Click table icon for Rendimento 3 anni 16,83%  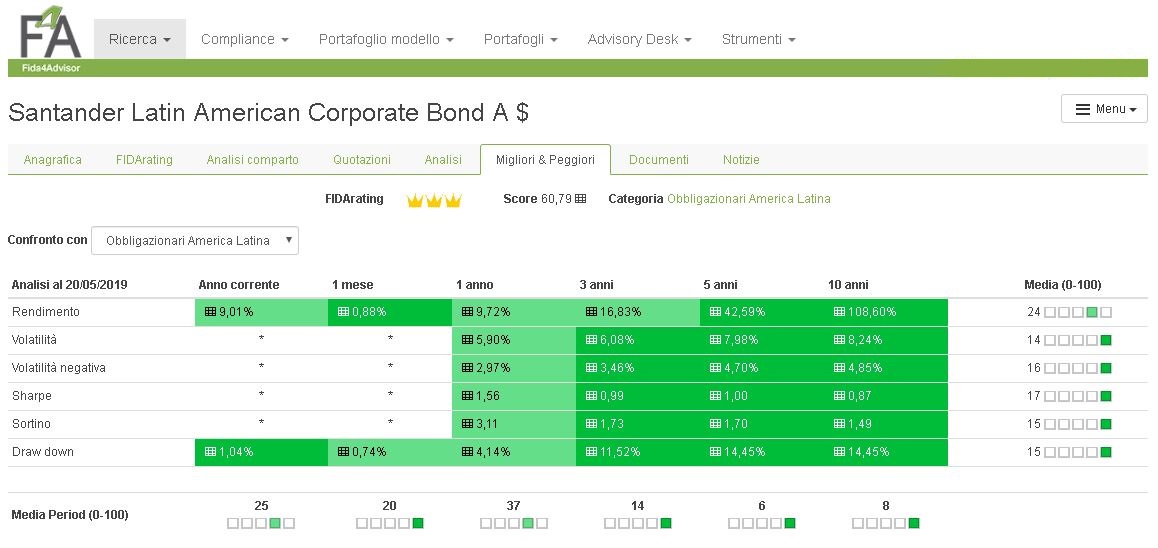(592, 312)
